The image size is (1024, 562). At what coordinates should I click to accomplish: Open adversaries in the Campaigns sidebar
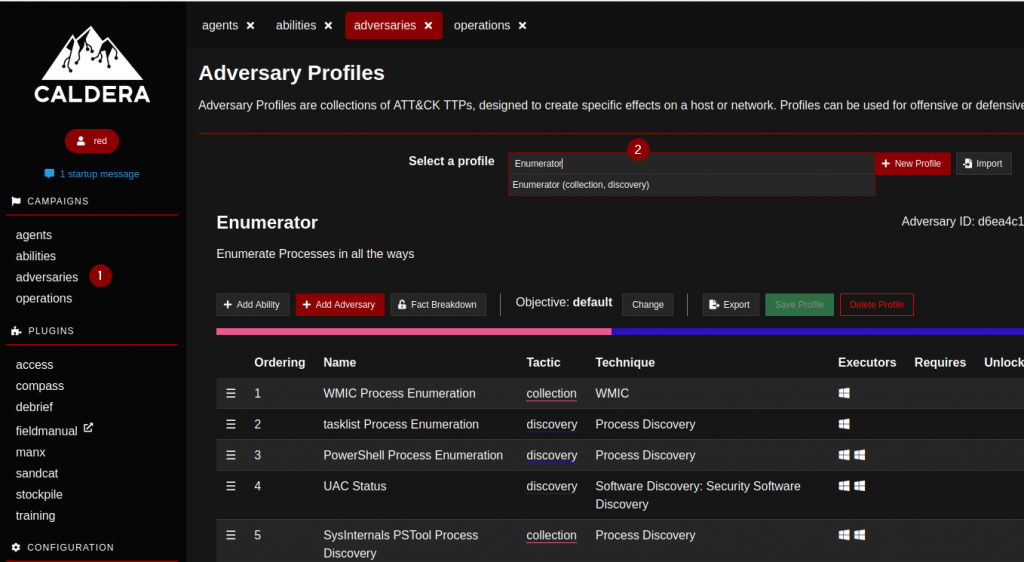point(47,277)
